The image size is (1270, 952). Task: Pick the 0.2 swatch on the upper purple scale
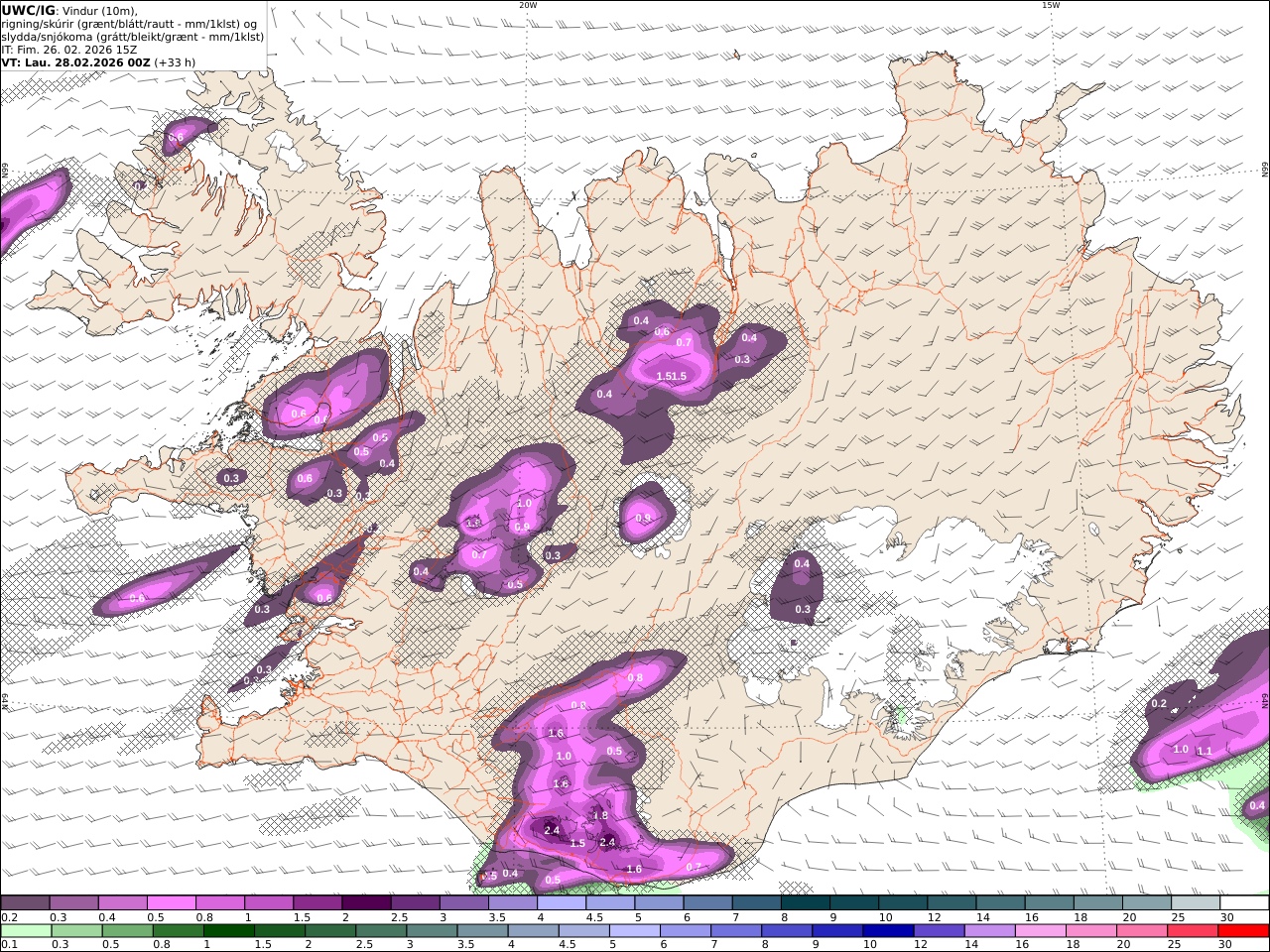pyautogui.click(x=25, y=902)
